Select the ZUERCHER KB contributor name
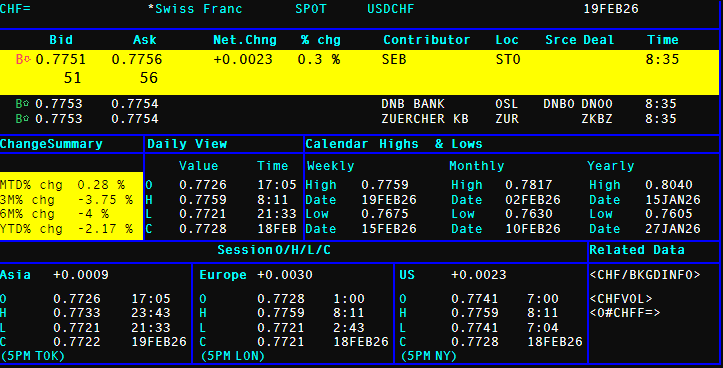The height and width of the screenshot is (368, 723). (x=425, y=119)
